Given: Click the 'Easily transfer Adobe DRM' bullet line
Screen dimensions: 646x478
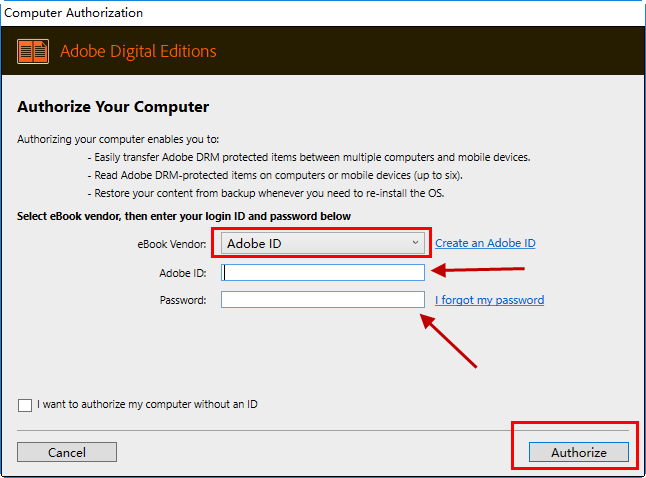Looking at the screenshot, I should point(309,157).
